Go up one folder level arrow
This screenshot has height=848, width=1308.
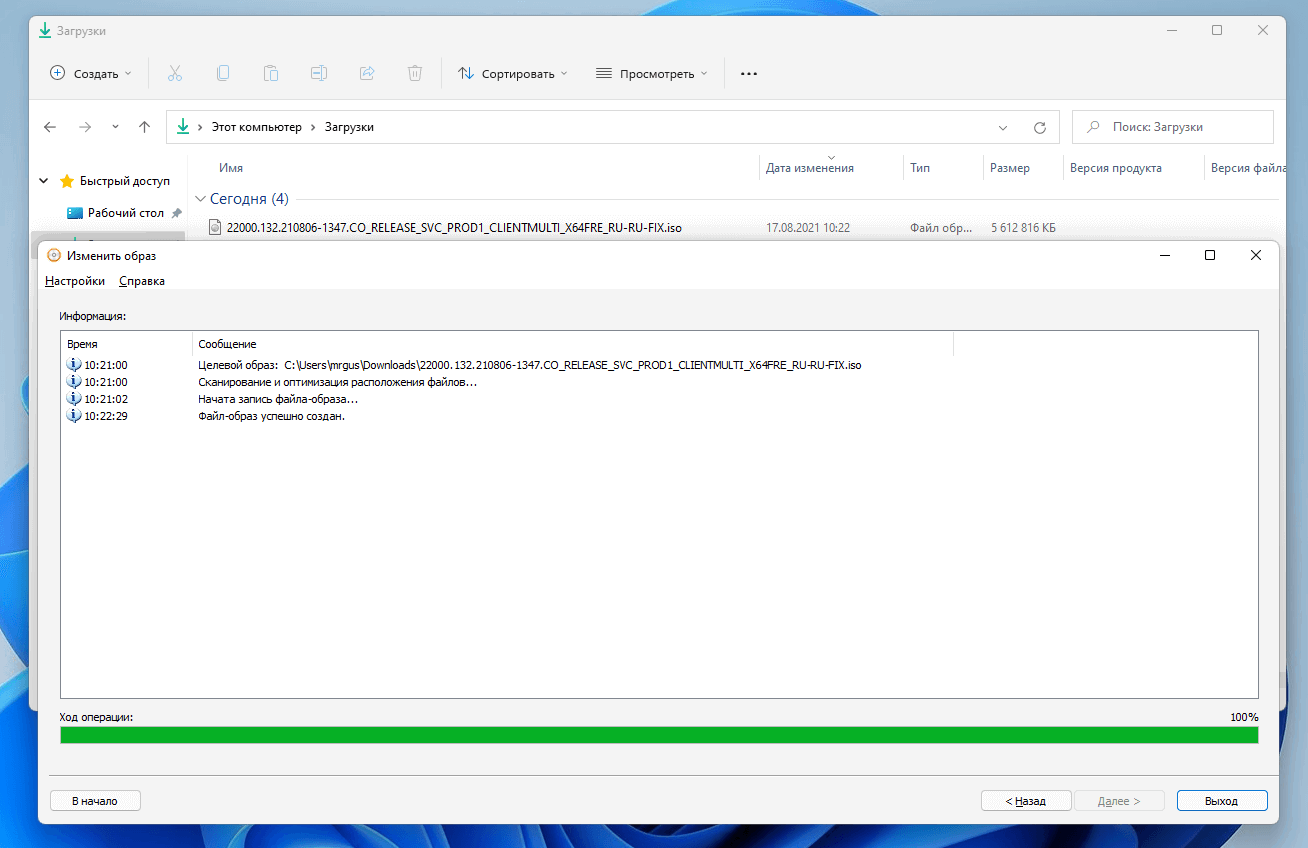145,127
